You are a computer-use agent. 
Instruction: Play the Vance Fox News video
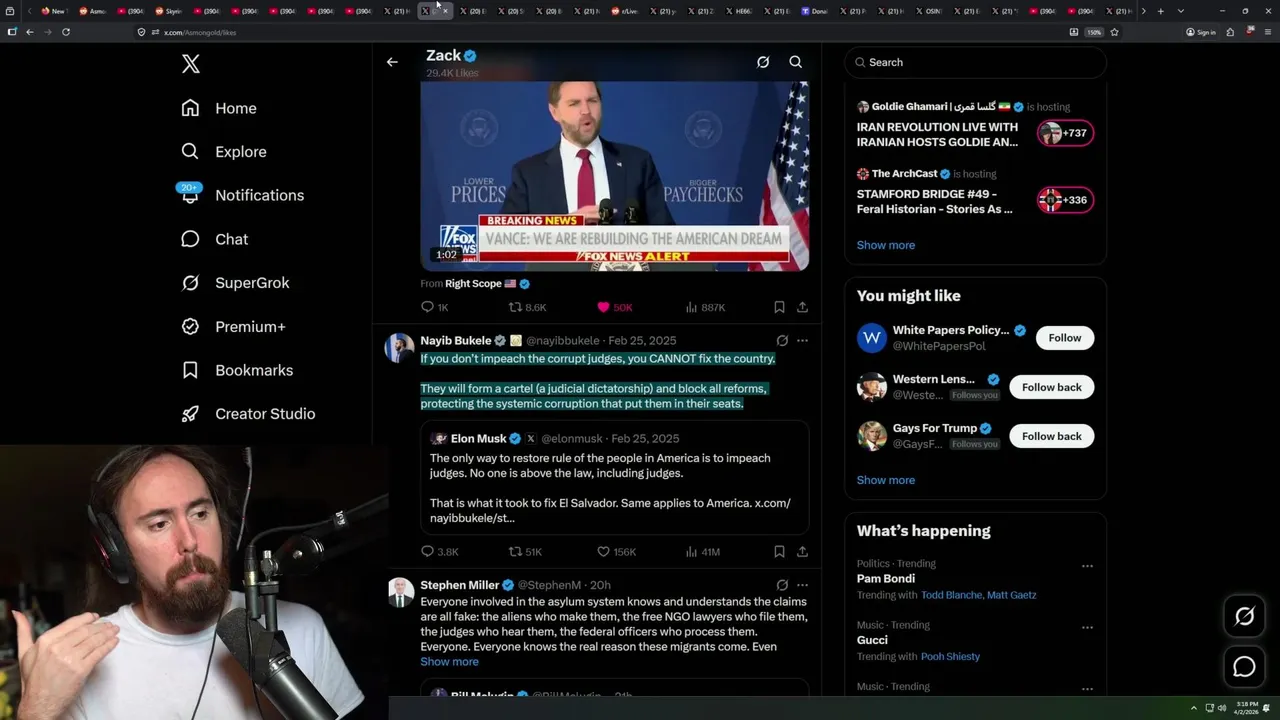tap(614, 176)
